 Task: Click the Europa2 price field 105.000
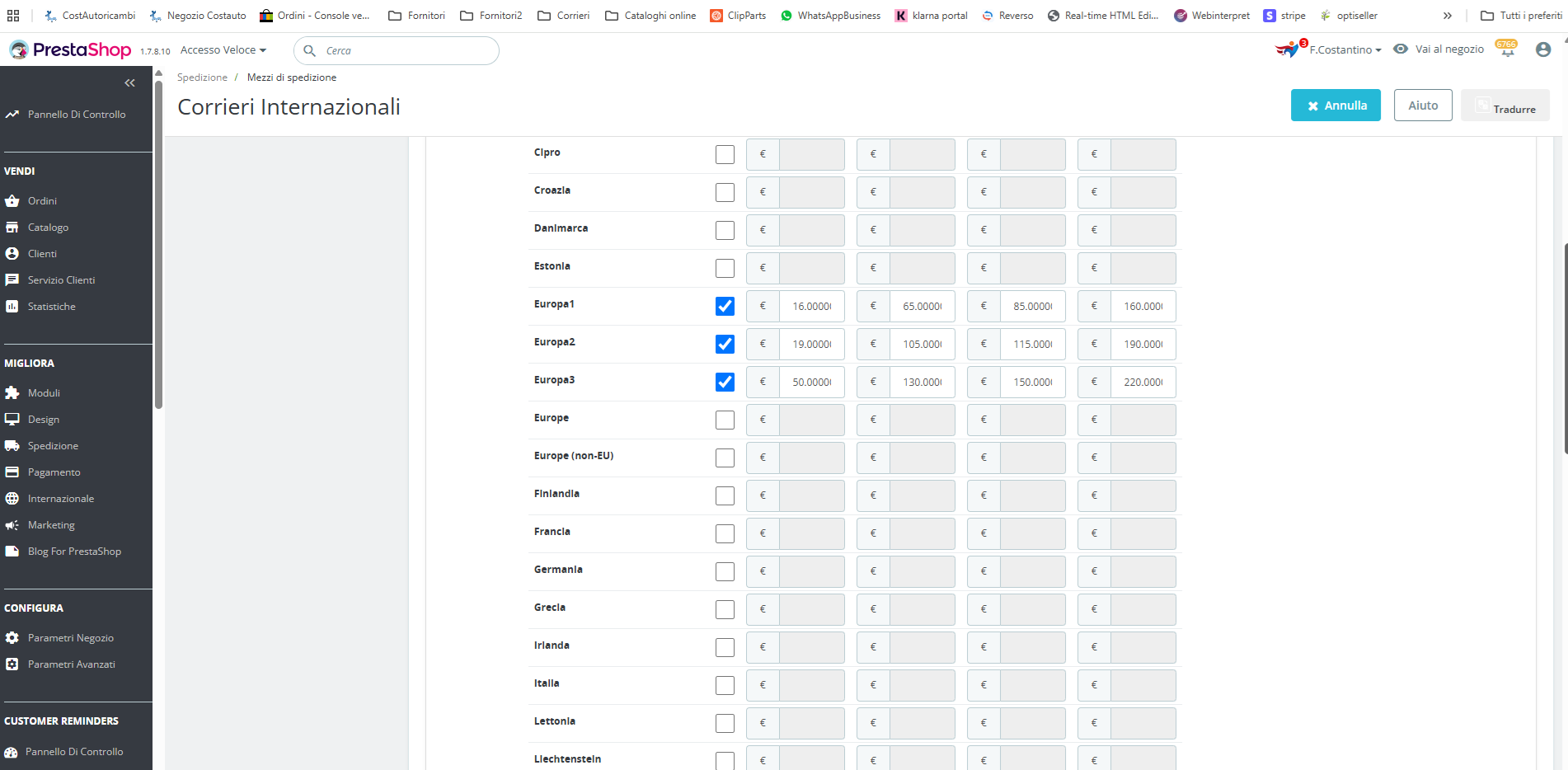pos(922,344)
